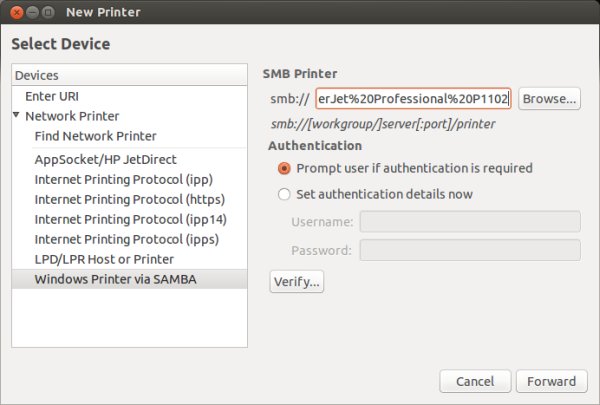The height and width of the screenshot is (405, 600).
Task: Select Prompt user if authentication is required
Action: 285,168
